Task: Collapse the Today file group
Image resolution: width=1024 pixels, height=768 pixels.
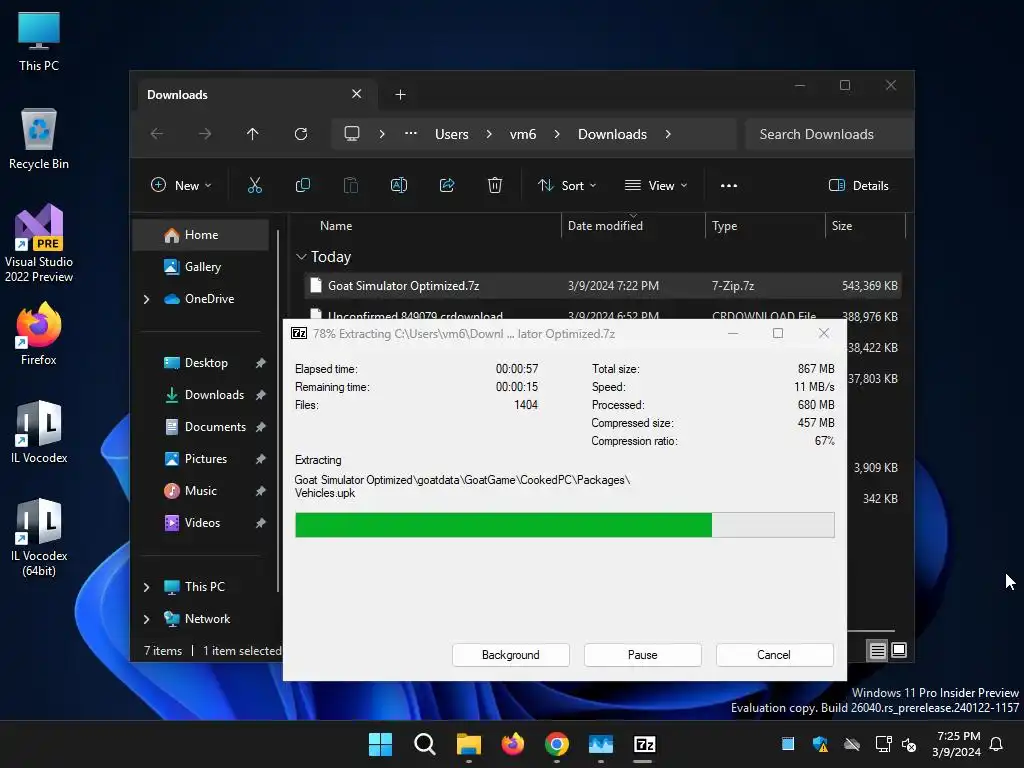Action: (301, 257)
